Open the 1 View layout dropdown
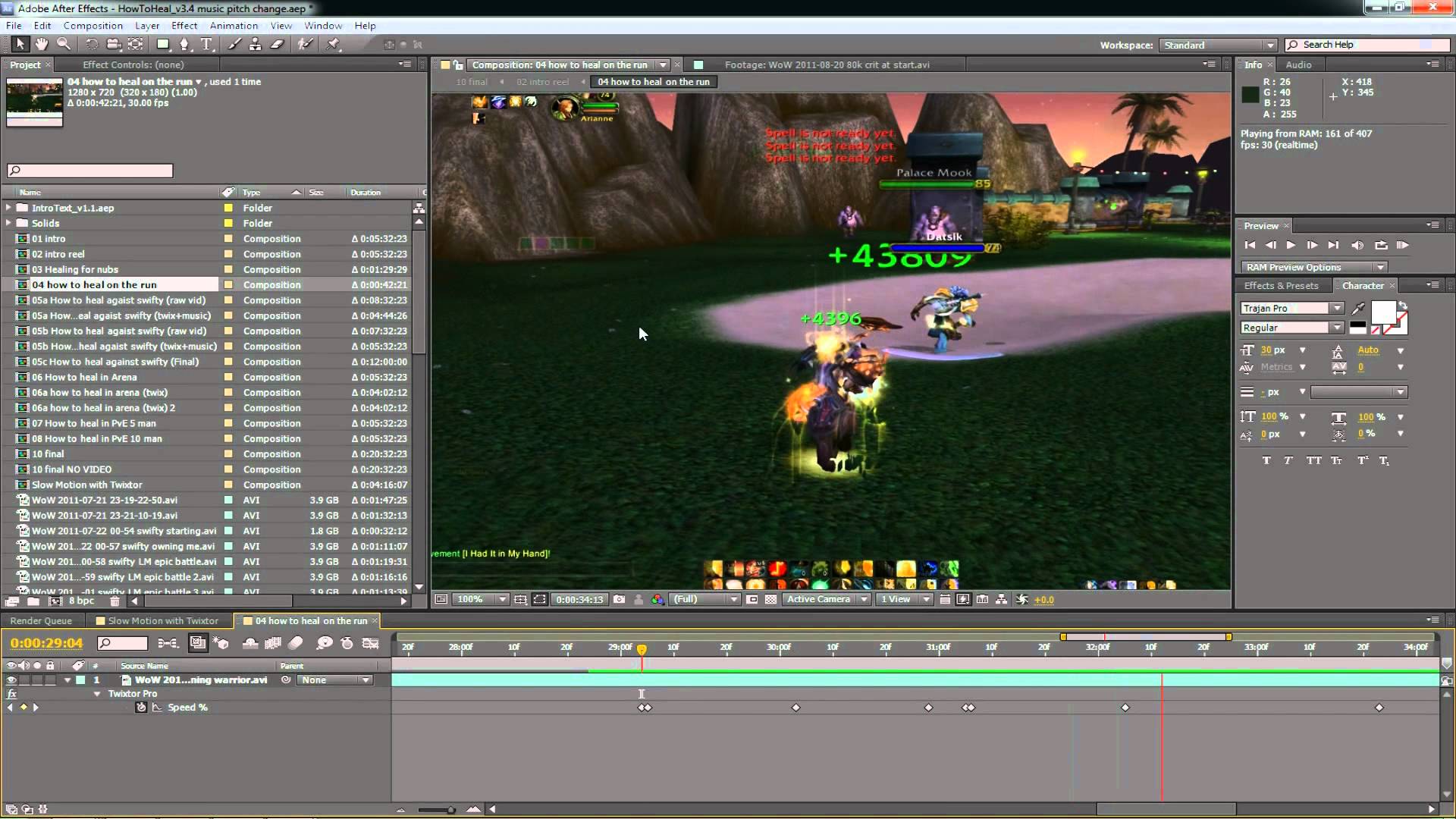The width and height of the screenshot is (1456, 819). 905,599
